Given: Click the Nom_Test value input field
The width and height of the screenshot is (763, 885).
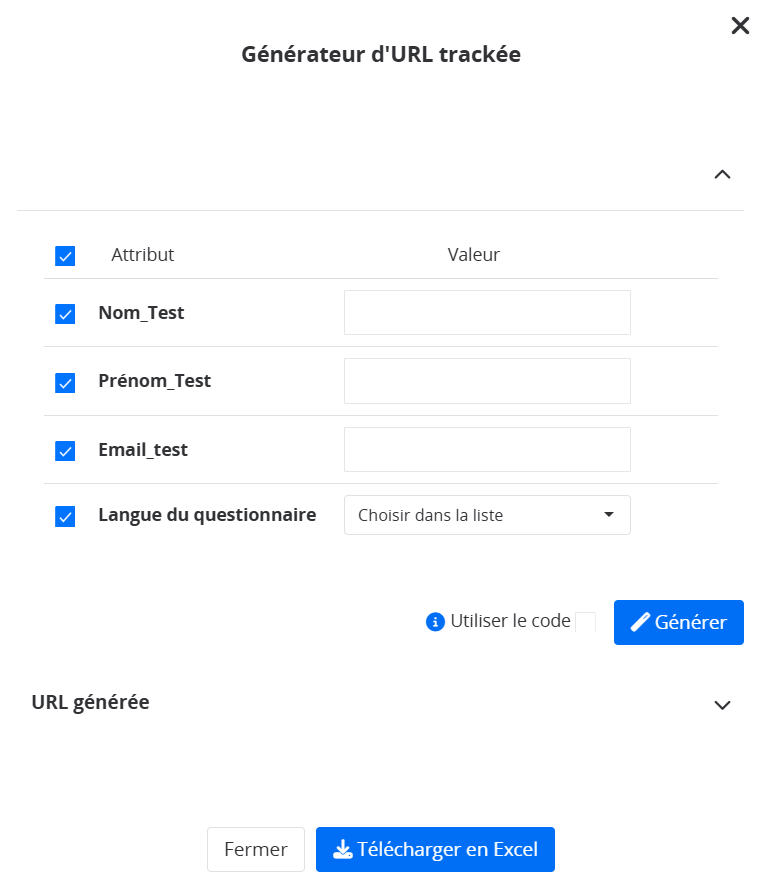Looking at the screenshot, I should point(487,313).
